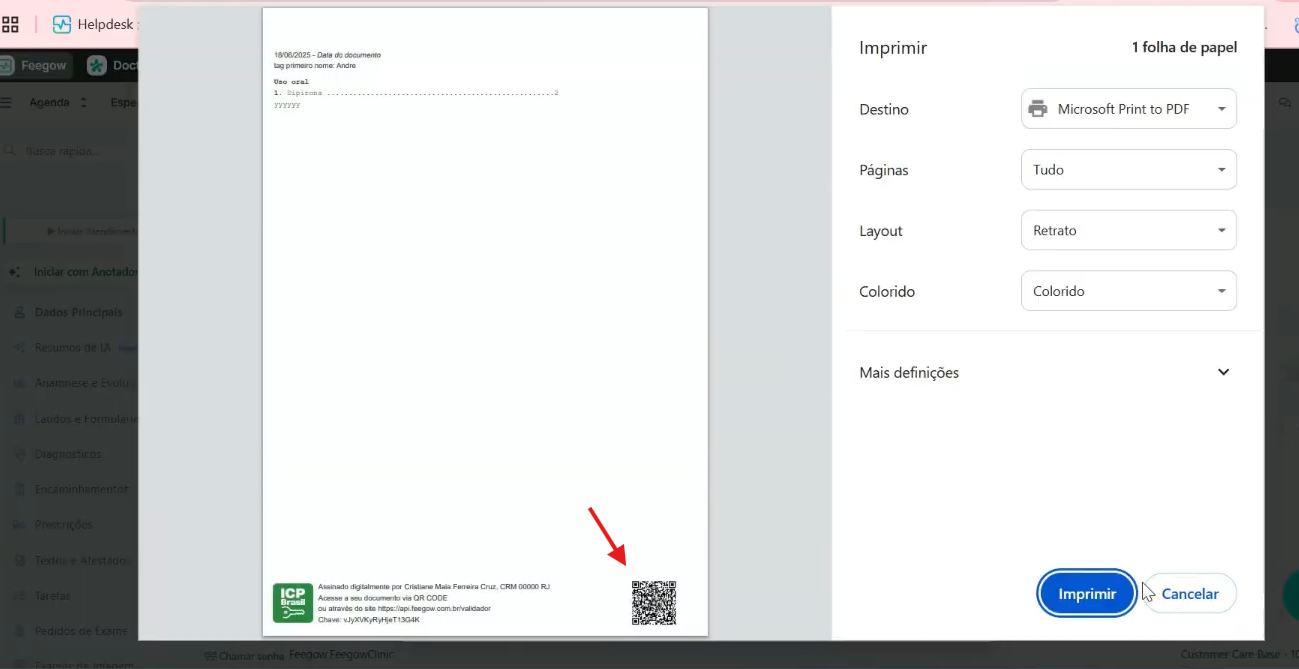Open the Páginas dropdown set to Tudo
This screenshot has width=1299, height=669.
1128,170
